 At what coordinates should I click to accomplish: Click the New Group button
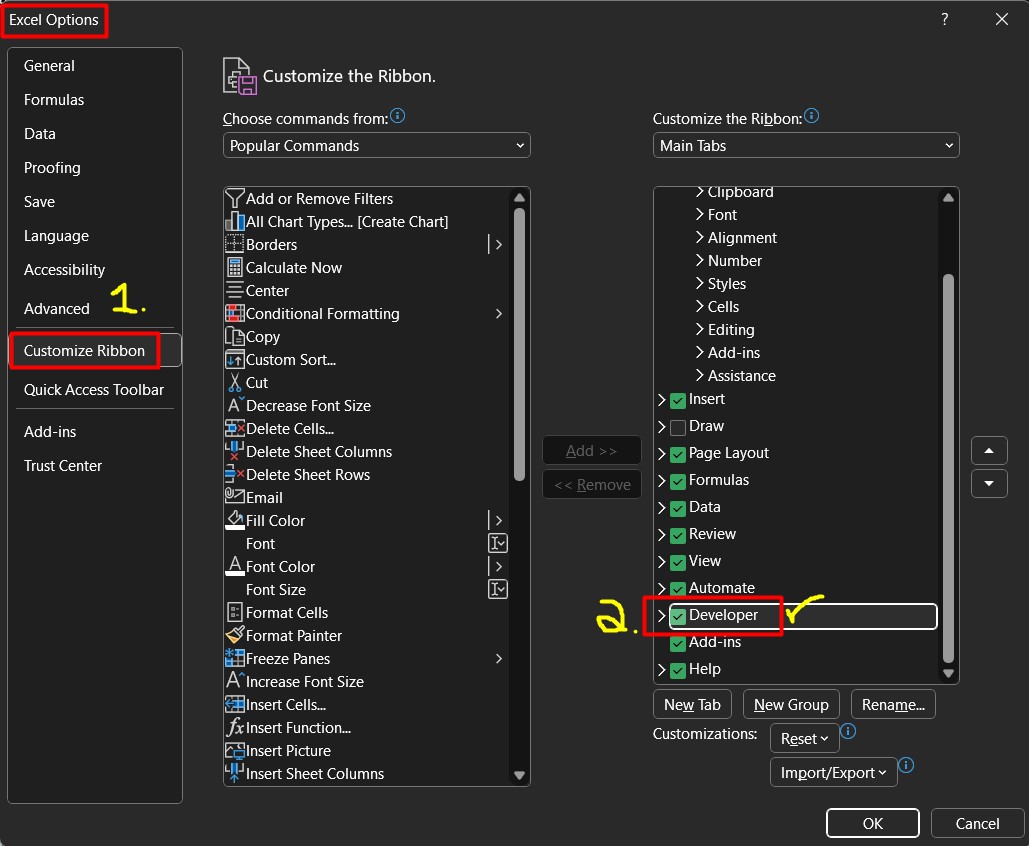791,704
